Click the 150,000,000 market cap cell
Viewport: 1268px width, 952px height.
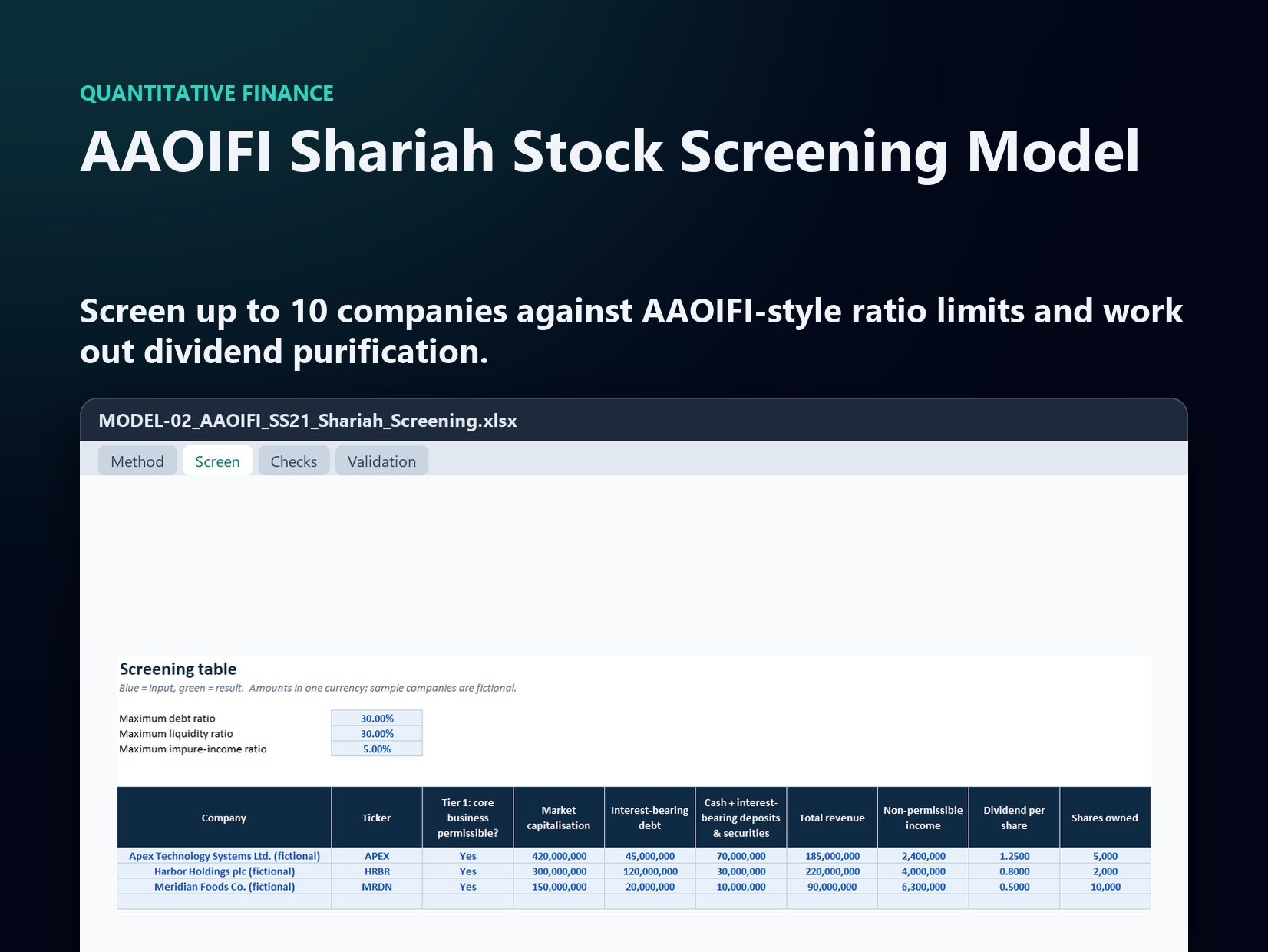point(559,887)
